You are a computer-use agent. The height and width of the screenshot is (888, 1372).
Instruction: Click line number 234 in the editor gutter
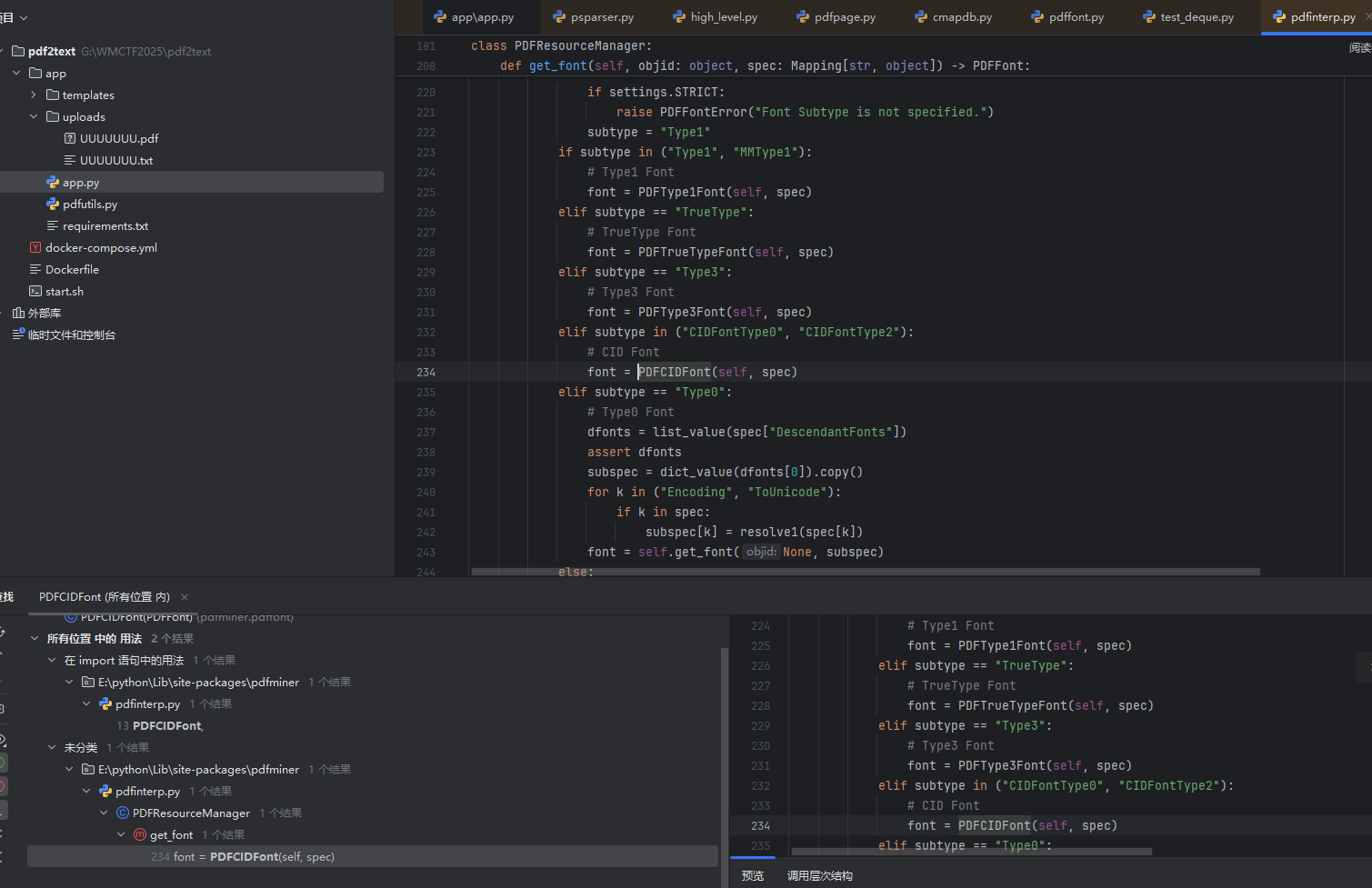pyautogui.click(x=426, y=372)
